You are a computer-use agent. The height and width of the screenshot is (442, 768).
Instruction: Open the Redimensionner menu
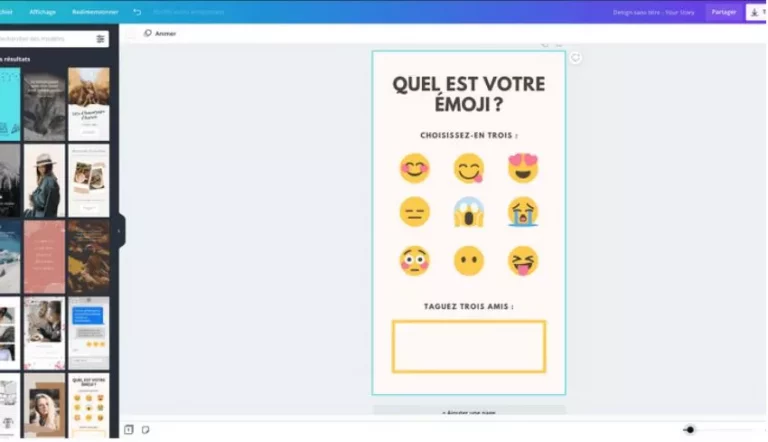tap(95, 12)
